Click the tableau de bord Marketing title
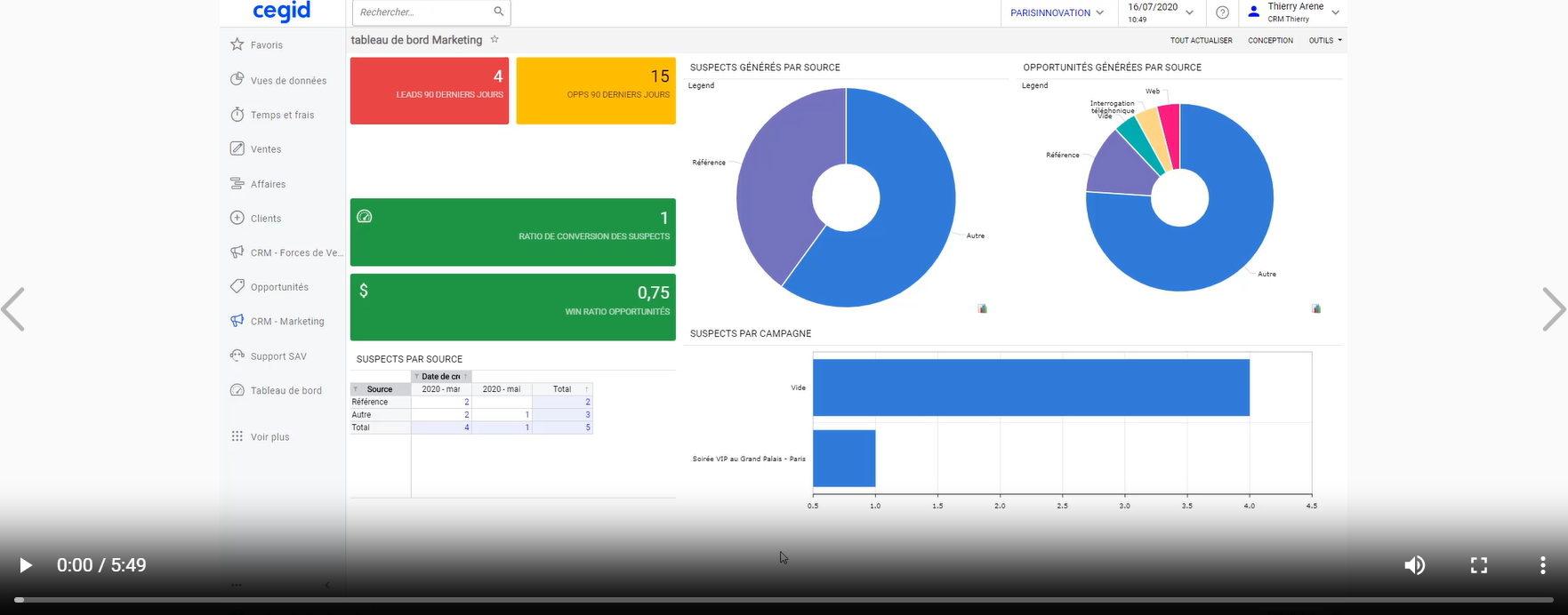The height and width of the screenshot is (615, 1568). pos(416,40)
